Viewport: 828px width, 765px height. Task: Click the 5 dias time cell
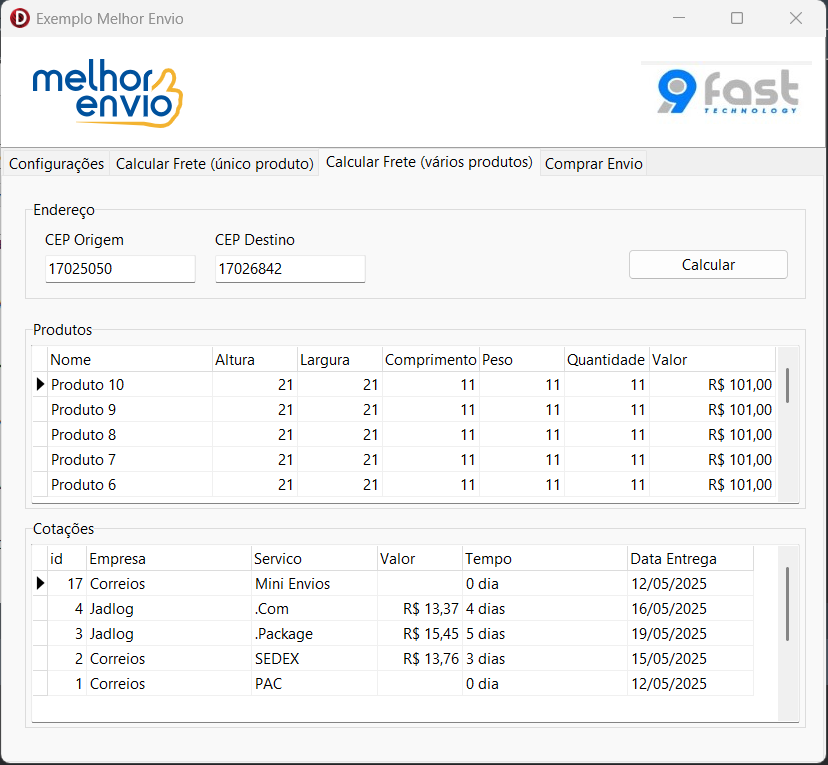545,634
